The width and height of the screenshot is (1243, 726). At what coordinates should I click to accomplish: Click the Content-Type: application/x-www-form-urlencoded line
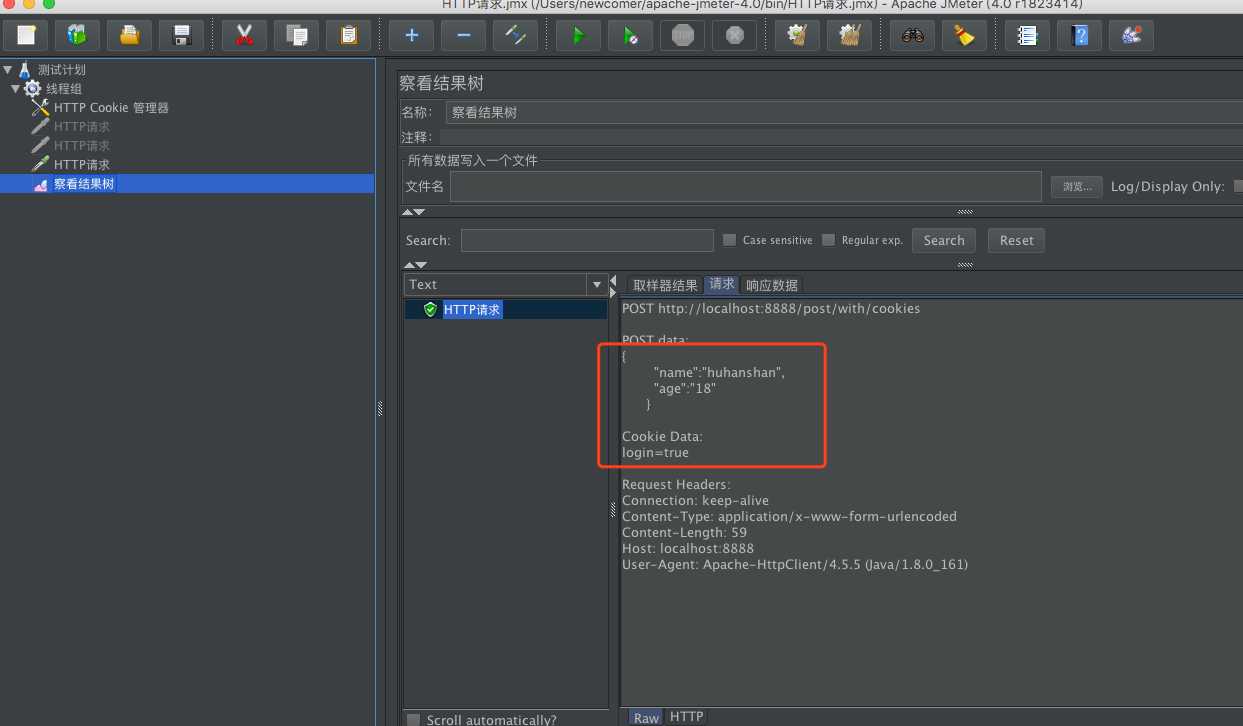[789, 517]
